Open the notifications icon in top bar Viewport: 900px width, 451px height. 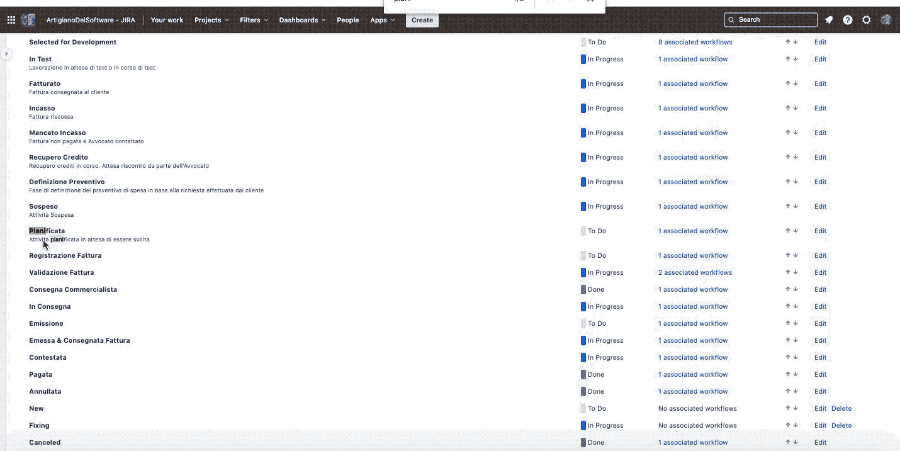pos(829,20)
